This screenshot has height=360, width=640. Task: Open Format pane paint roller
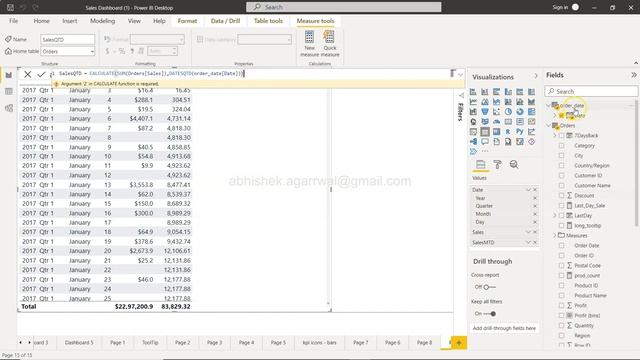pos(497,164)
